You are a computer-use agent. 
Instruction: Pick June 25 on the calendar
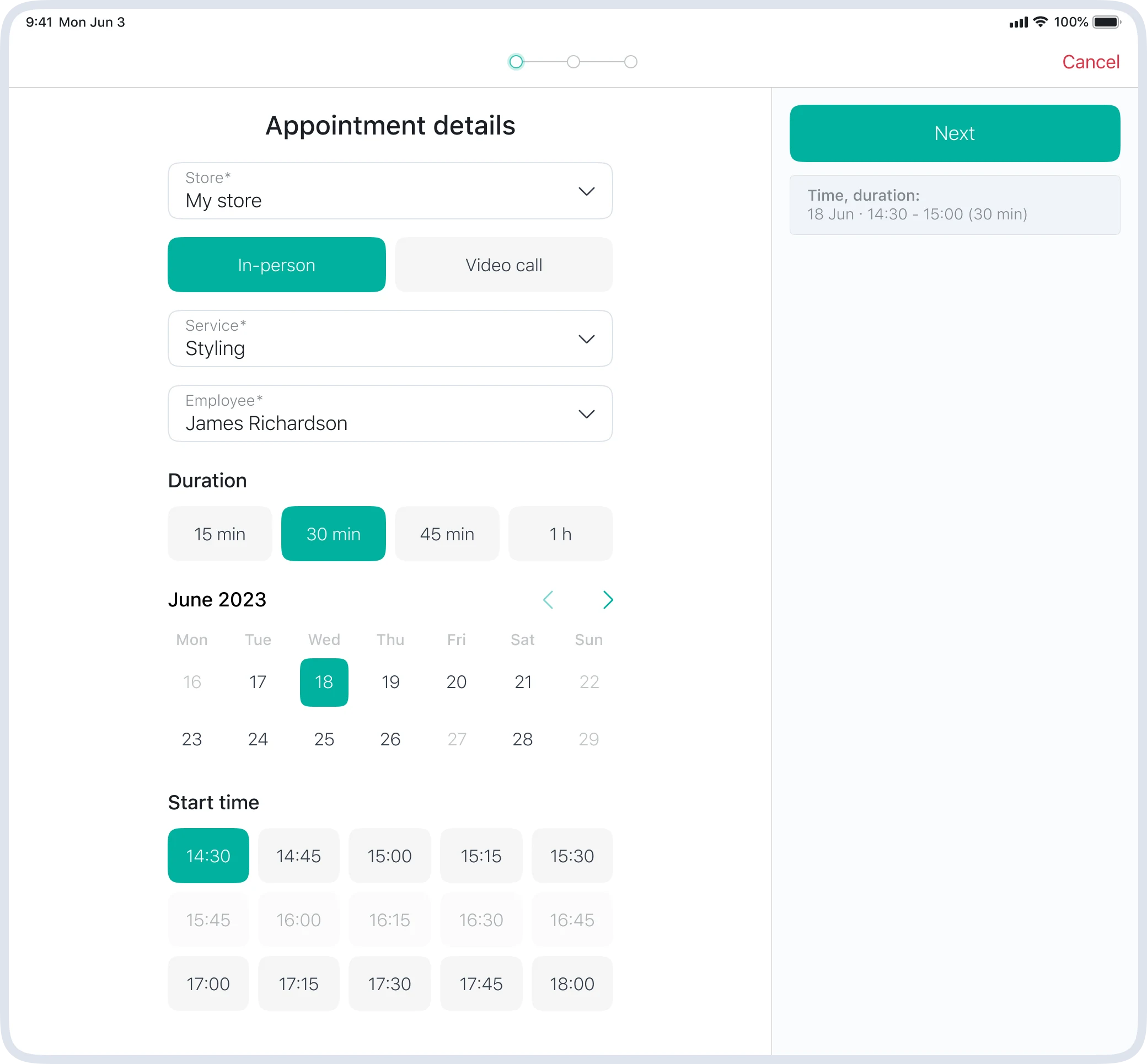[324, 739]
